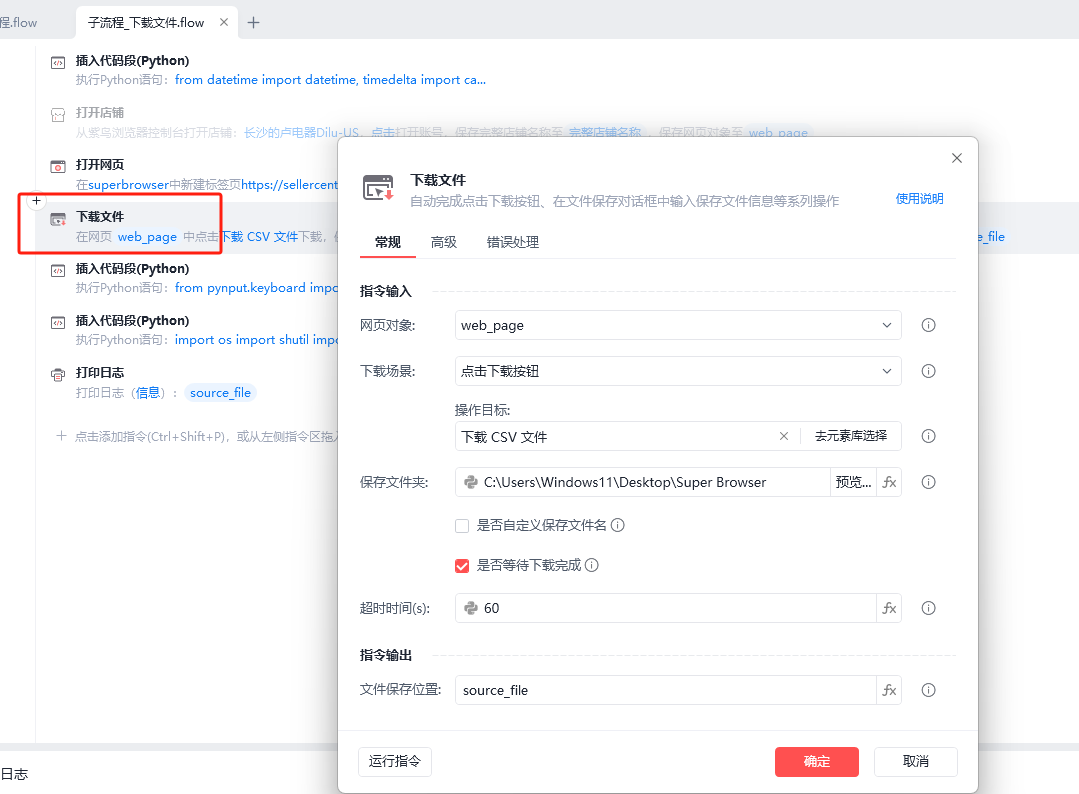Viewport: 1079px width, 794px height.
Task: Click the 打开网页 browser step icon
Action: click(58, 167)
